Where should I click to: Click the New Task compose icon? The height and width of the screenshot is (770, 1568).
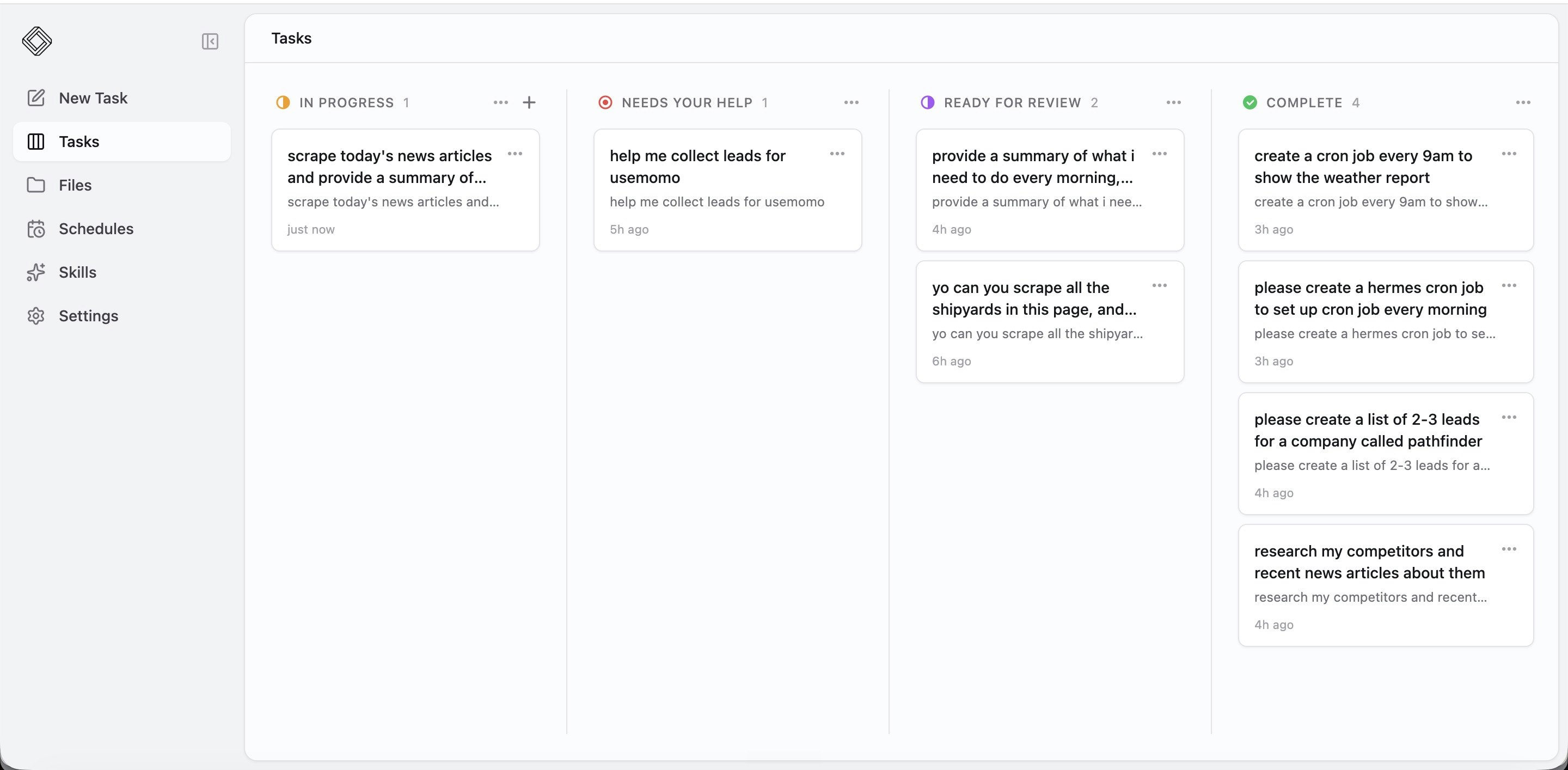coord(36,98)
